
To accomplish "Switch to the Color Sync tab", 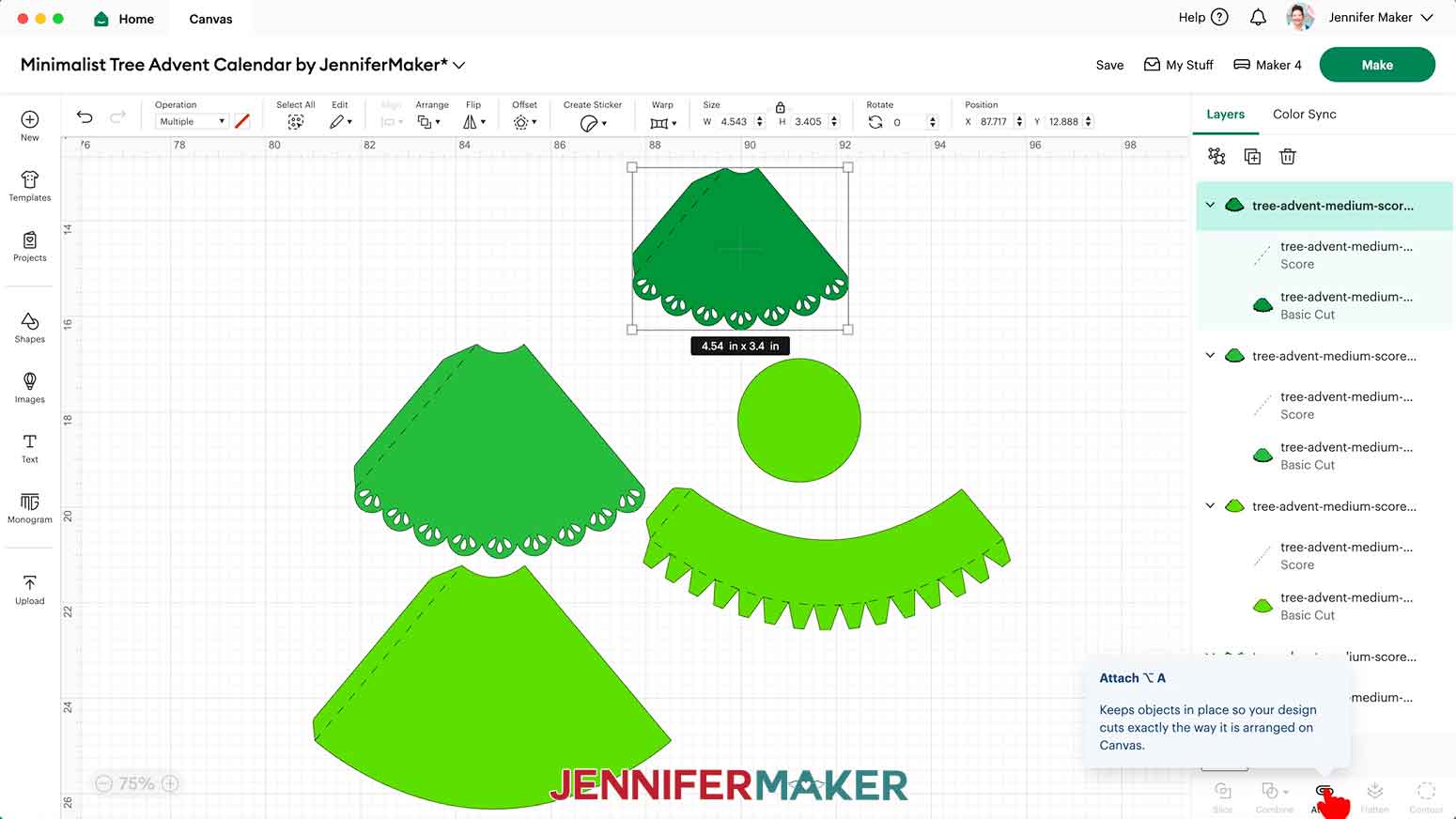I will point(1304,114).
